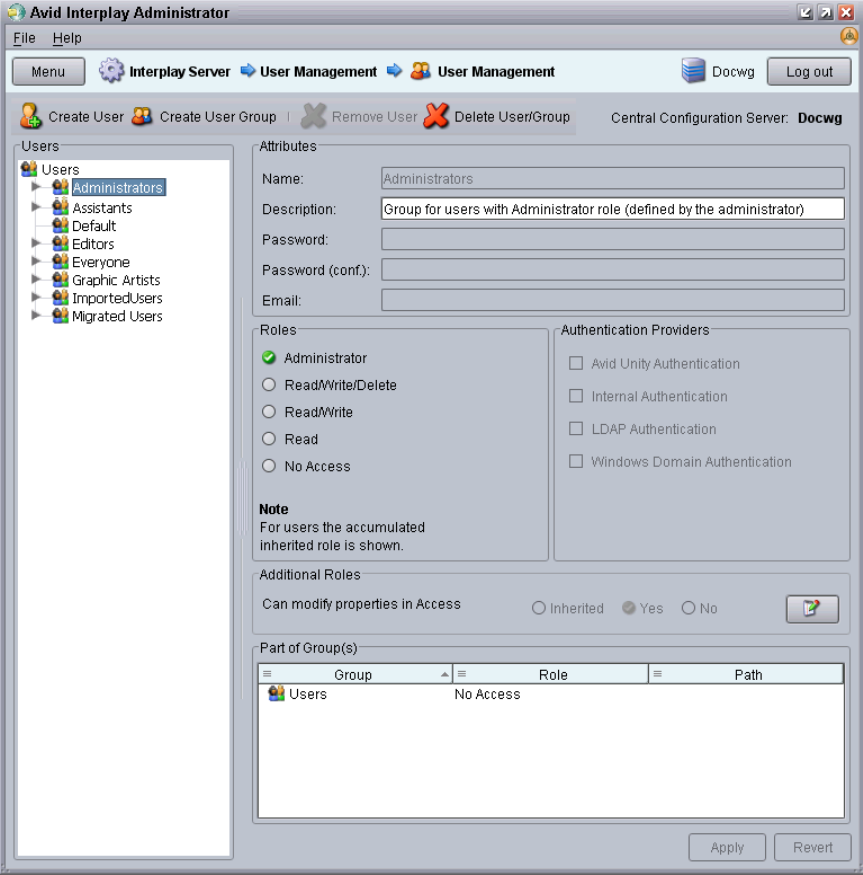Screen dimensions: 863x875
Task: Click the Apply button
Action: coord(727,847)
